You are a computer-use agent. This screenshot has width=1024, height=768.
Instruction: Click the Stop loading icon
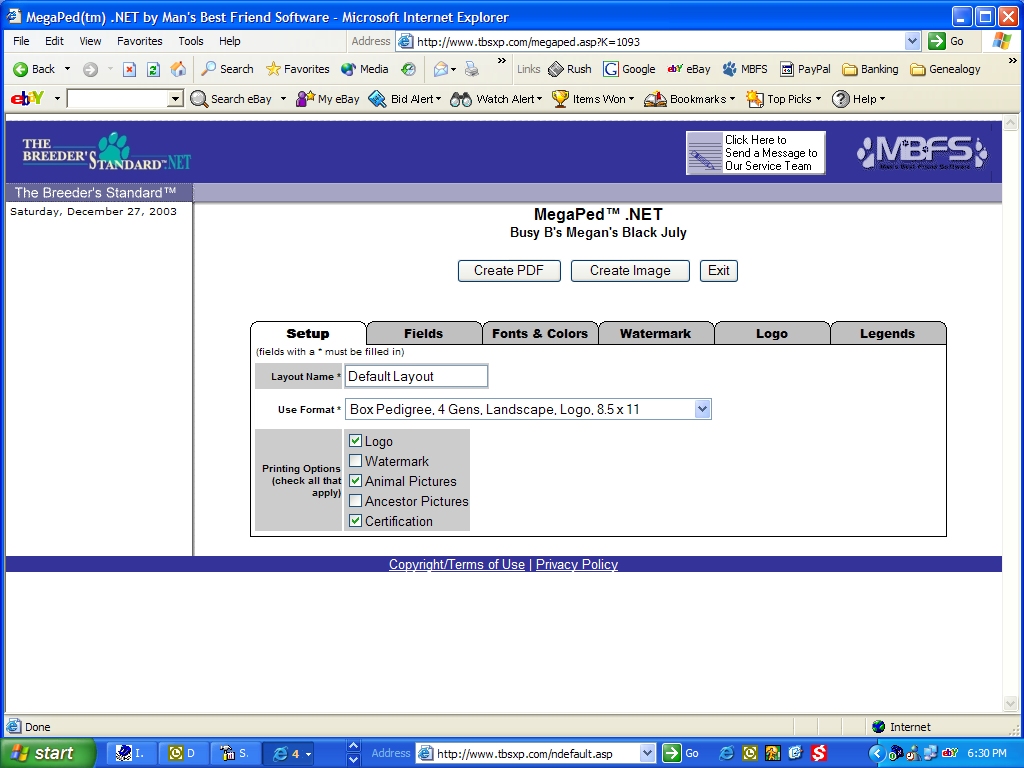coord(129,69)
